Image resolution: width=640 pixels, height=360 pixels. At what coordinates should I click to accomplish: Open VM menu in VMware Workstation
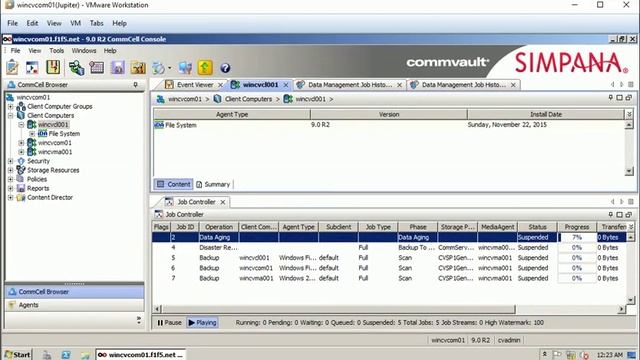(75, 23)
